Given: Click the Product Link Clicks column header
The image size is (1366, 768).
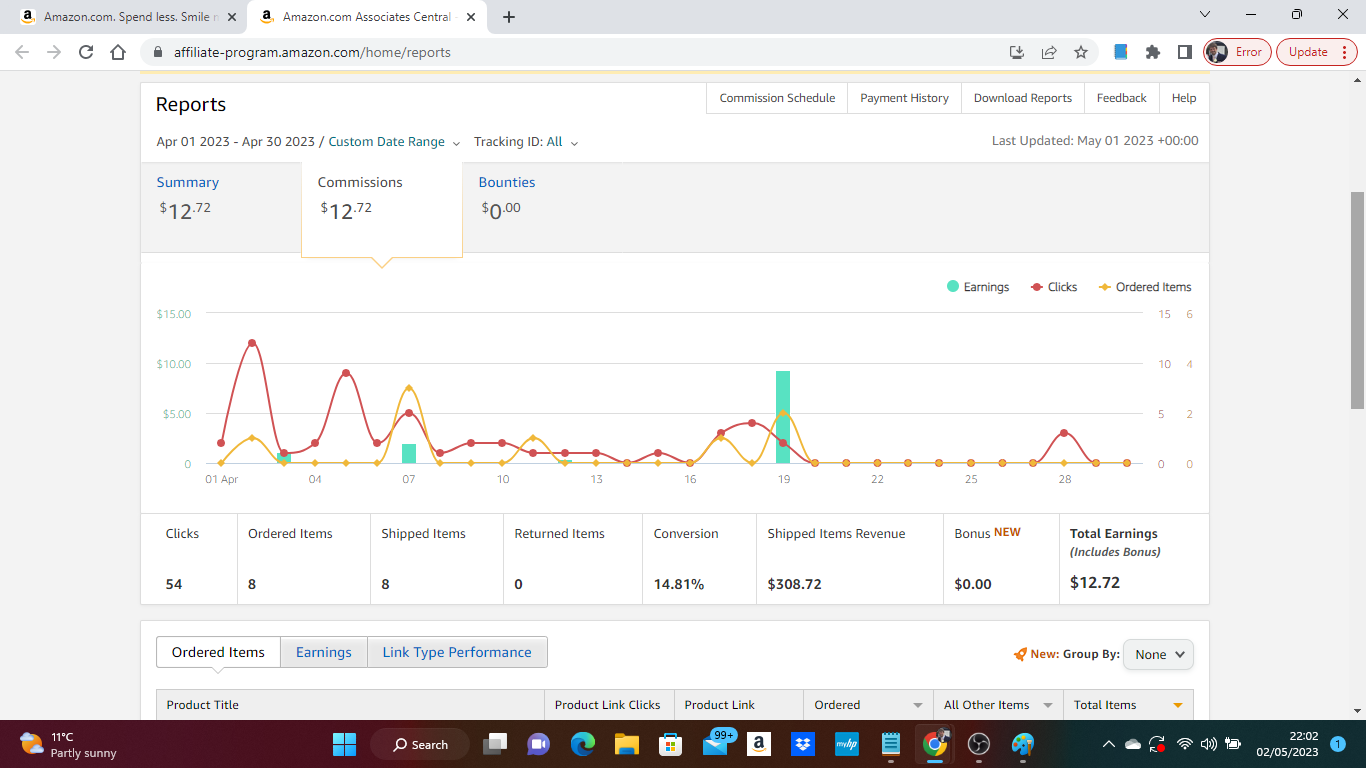Looking at the screenshot, I should [x=609, y=705].
